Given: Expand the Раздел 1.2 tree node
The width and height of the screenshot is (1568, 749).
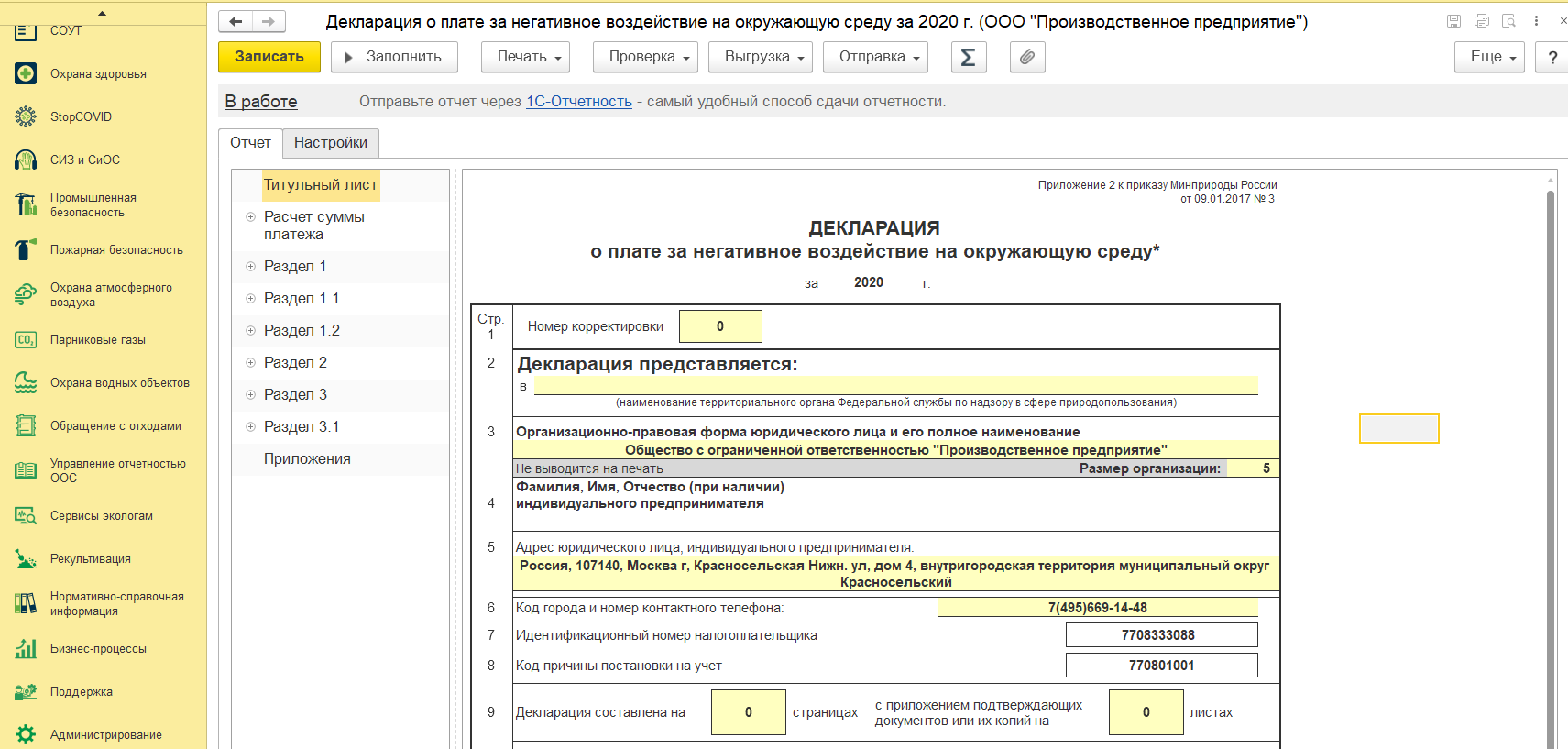Looking at the screenshot, I should click(250, 331).
